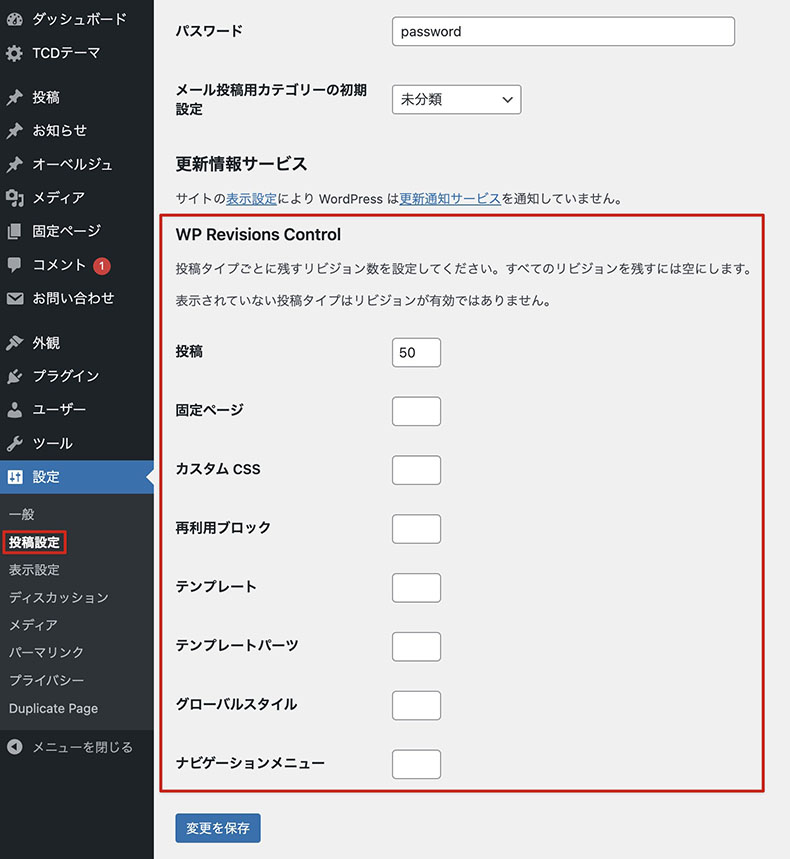Click the 変更を保存 button
The width and height of the screenshot is (790, 859).
[x=218, y=828]
